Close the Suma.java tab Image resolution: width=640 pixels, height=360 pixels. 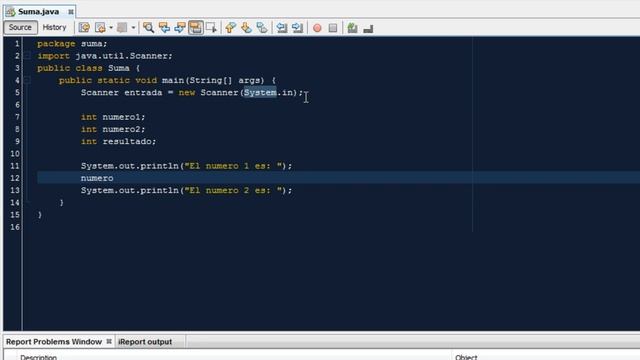click(71, 12)
